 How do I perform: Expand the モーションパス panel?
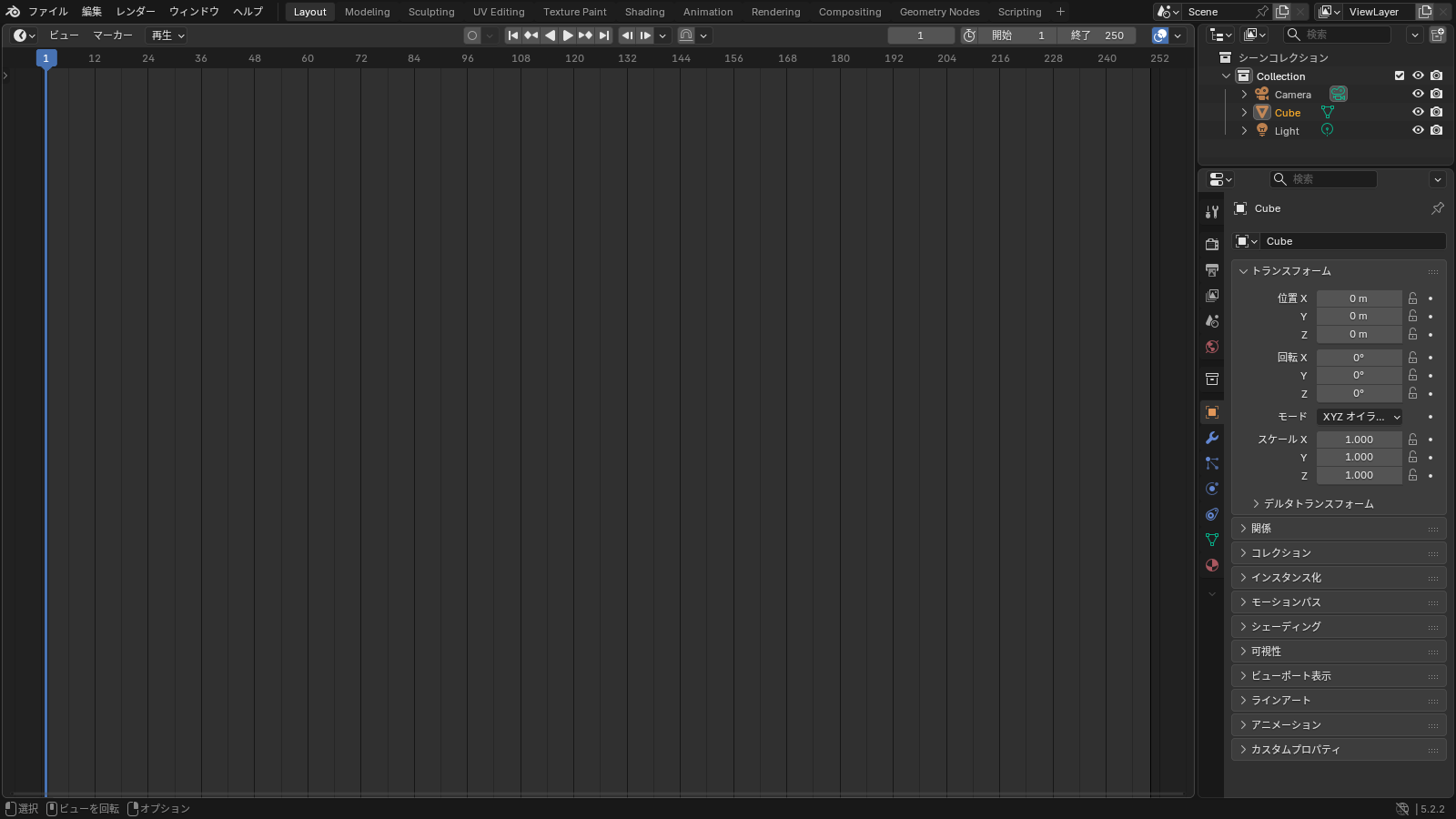tap(1339, 602)
